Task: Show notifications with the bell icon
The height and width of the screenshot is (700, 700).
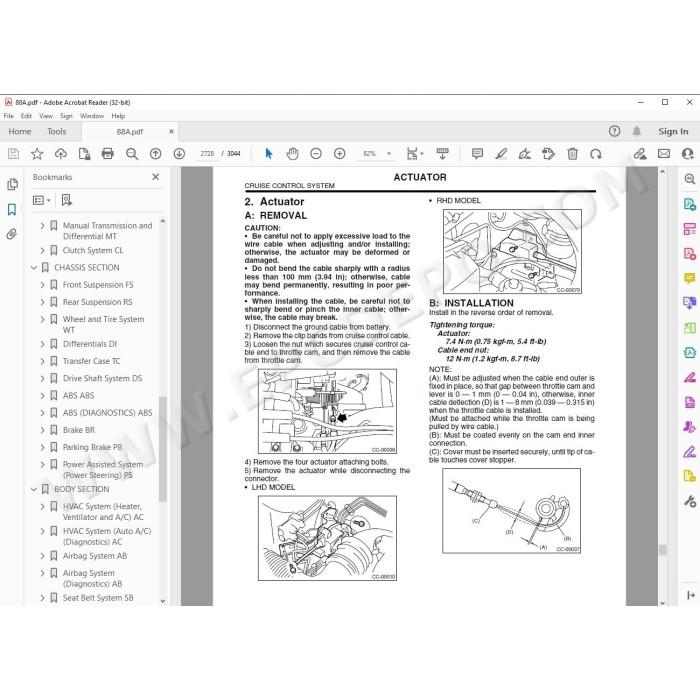Action: click(x=637, y=131)
